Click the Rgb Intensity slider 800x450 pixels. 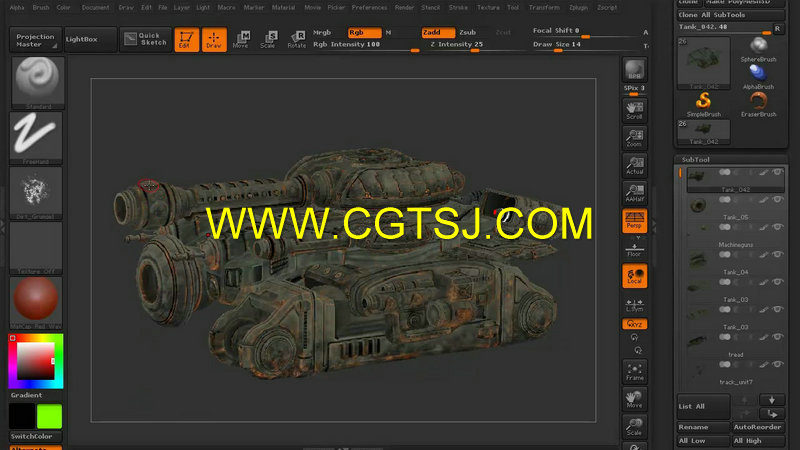point(366,45)
